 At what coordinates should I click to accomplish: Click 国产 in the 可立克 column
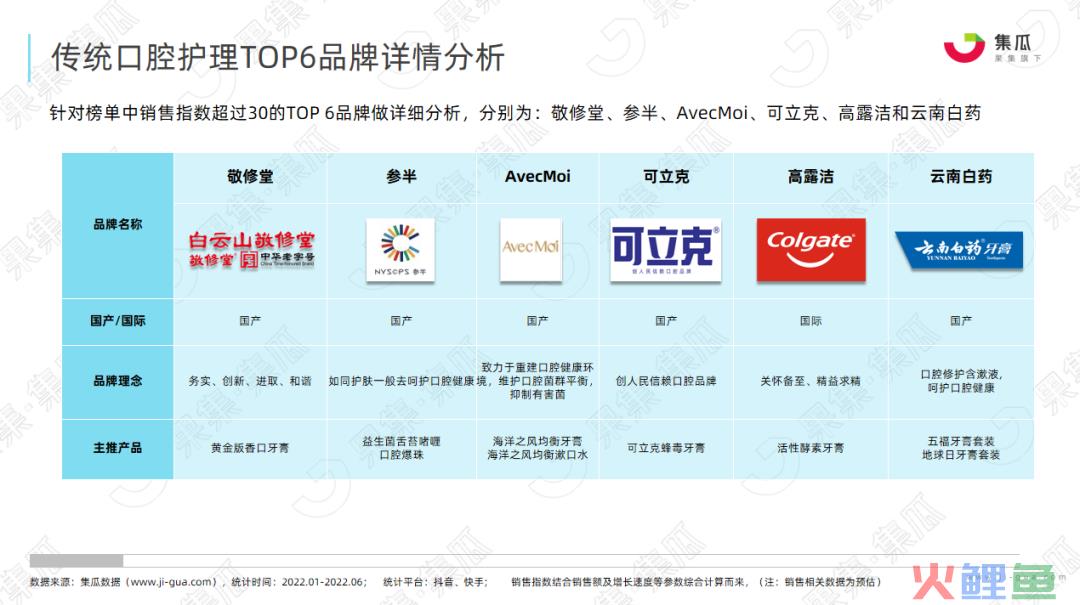666,320
